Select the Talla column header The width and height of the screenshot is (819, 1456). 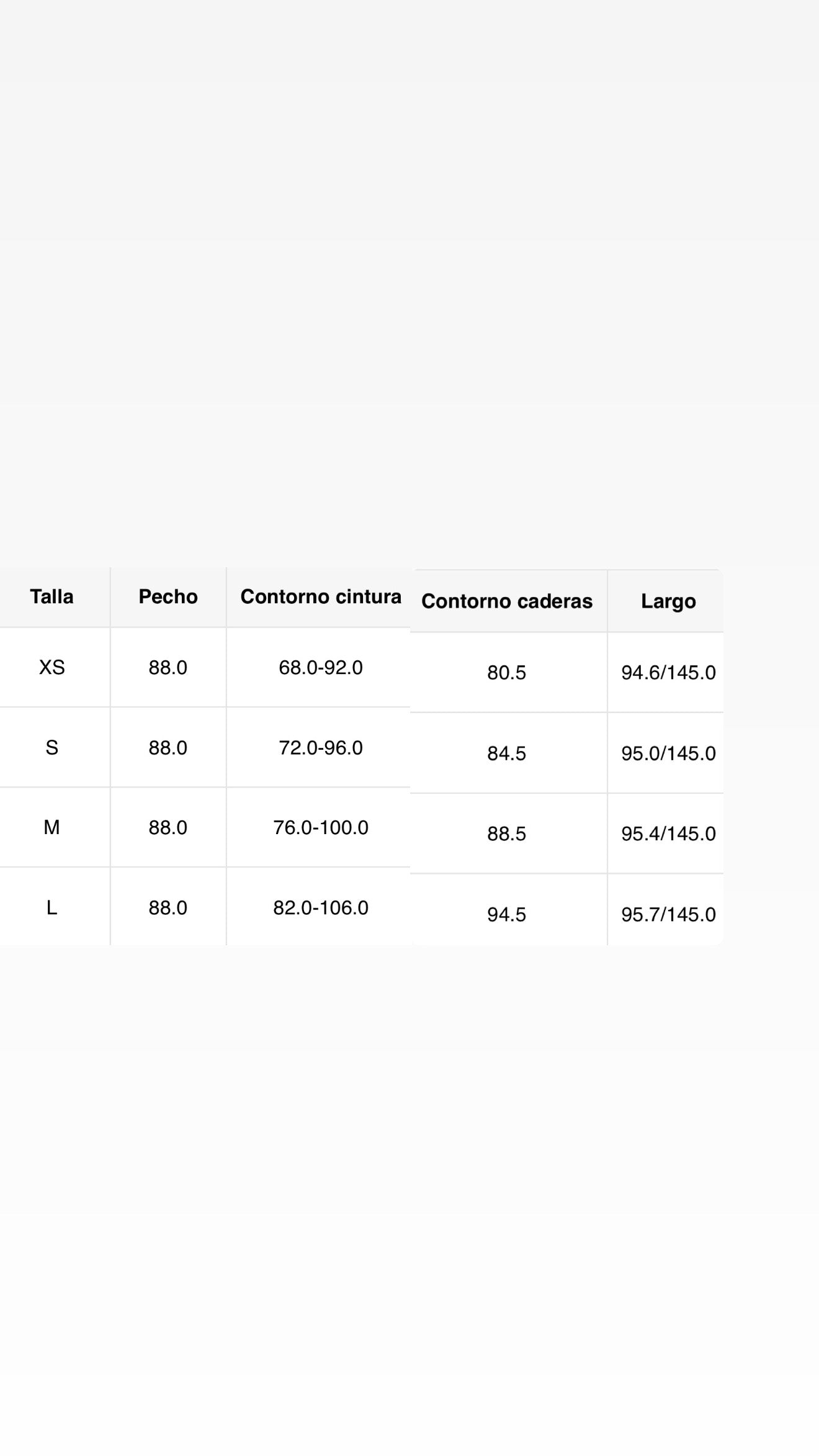(51, 596)
